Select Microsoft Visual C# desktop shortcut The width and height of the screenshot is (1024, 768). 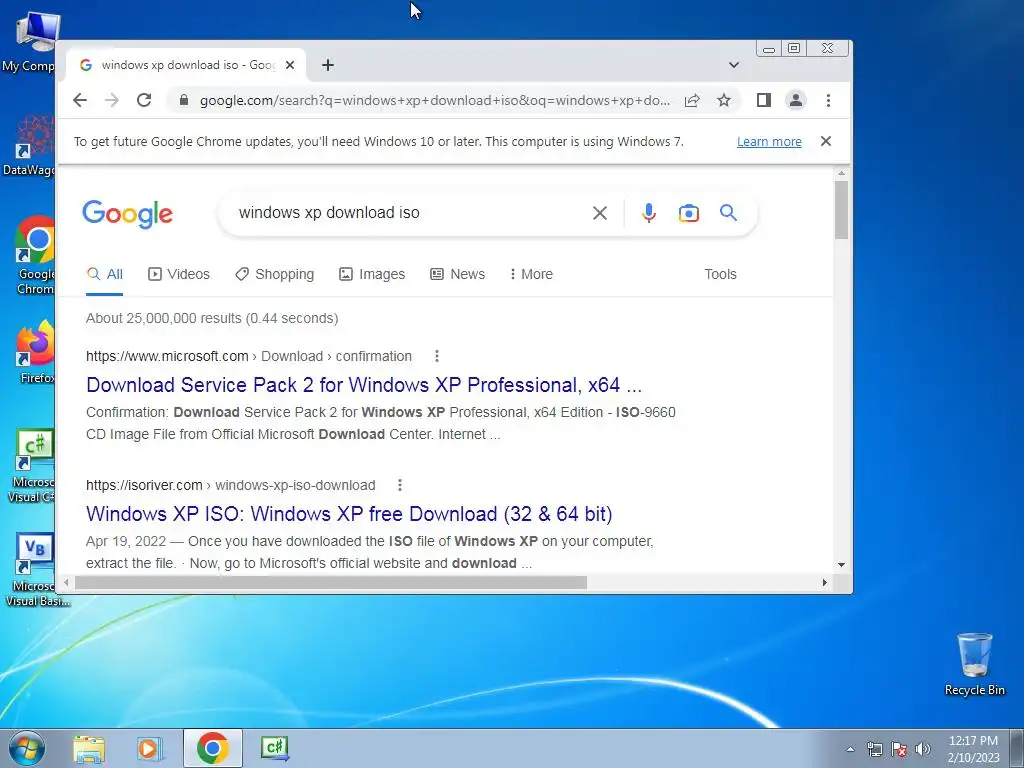33,466
